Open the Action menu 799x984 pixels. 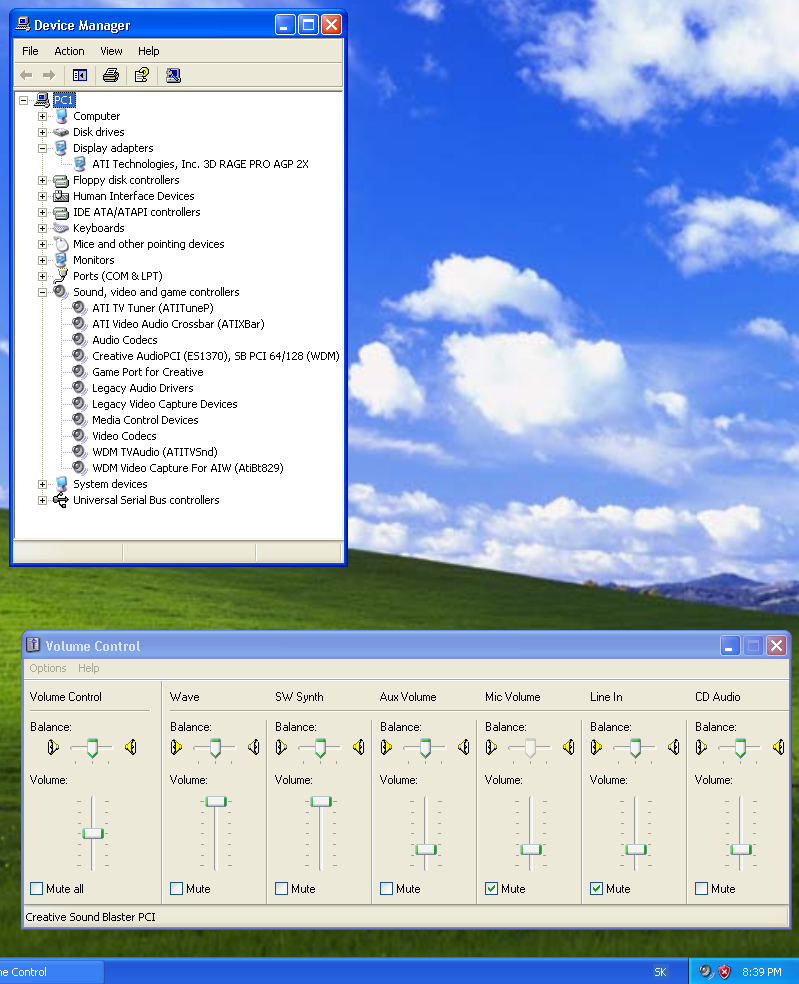tap(69, 51)
